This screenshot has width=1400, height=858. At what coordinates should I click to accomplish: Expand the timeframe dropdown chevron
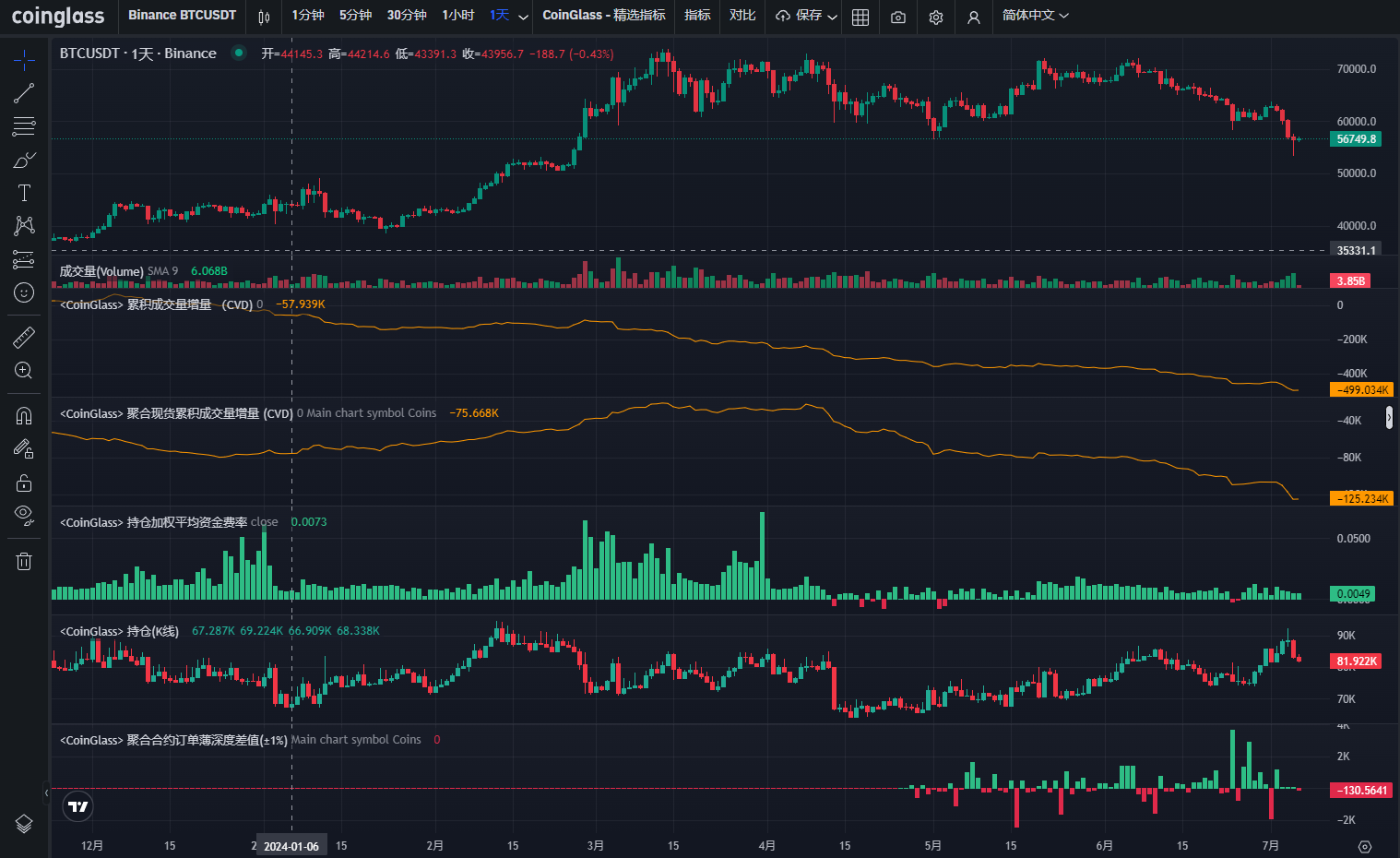(x=523, y=17)
